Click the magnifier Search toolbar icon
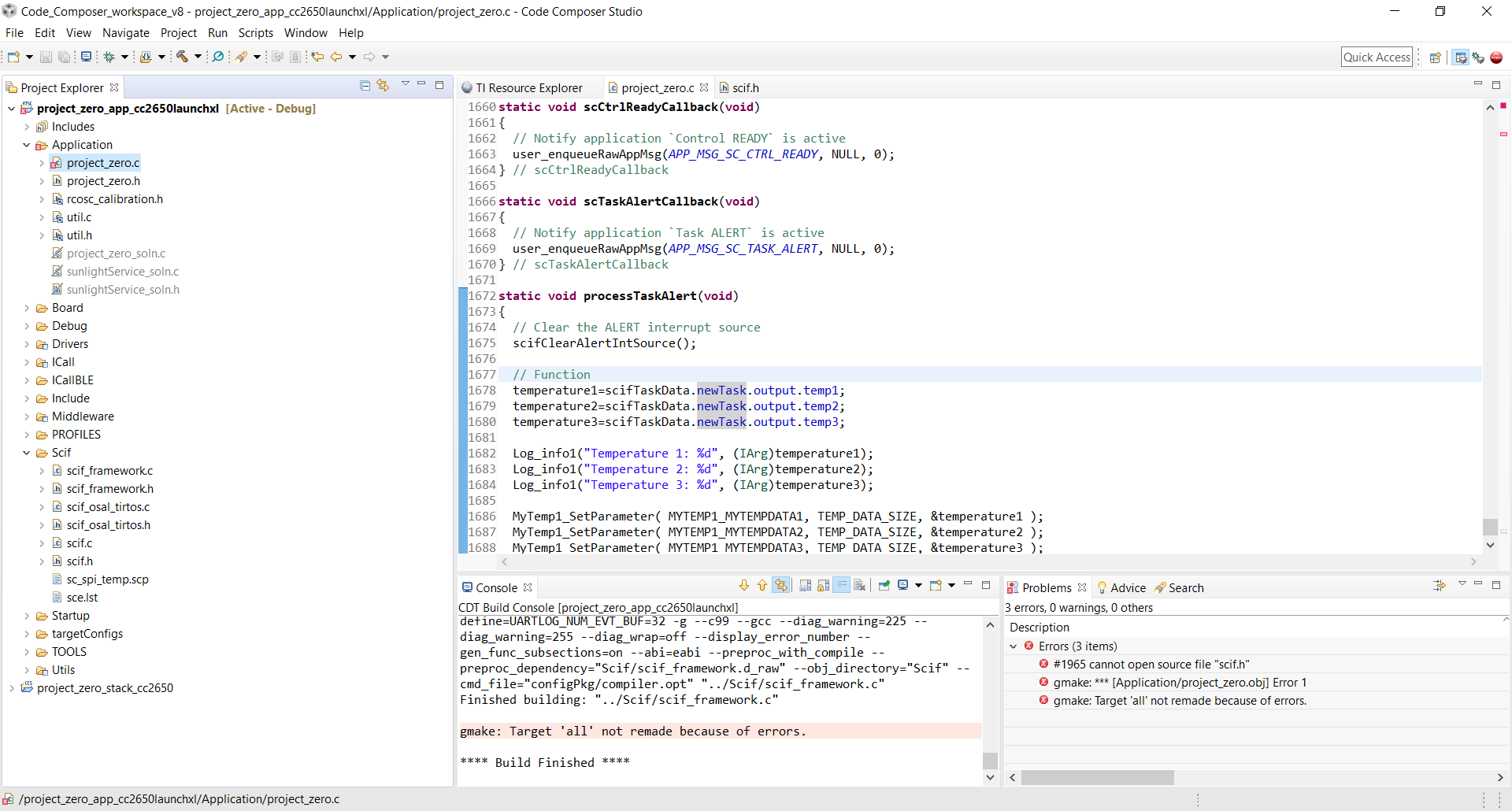Screen dimensions: 1512x811 click(218, 57)
